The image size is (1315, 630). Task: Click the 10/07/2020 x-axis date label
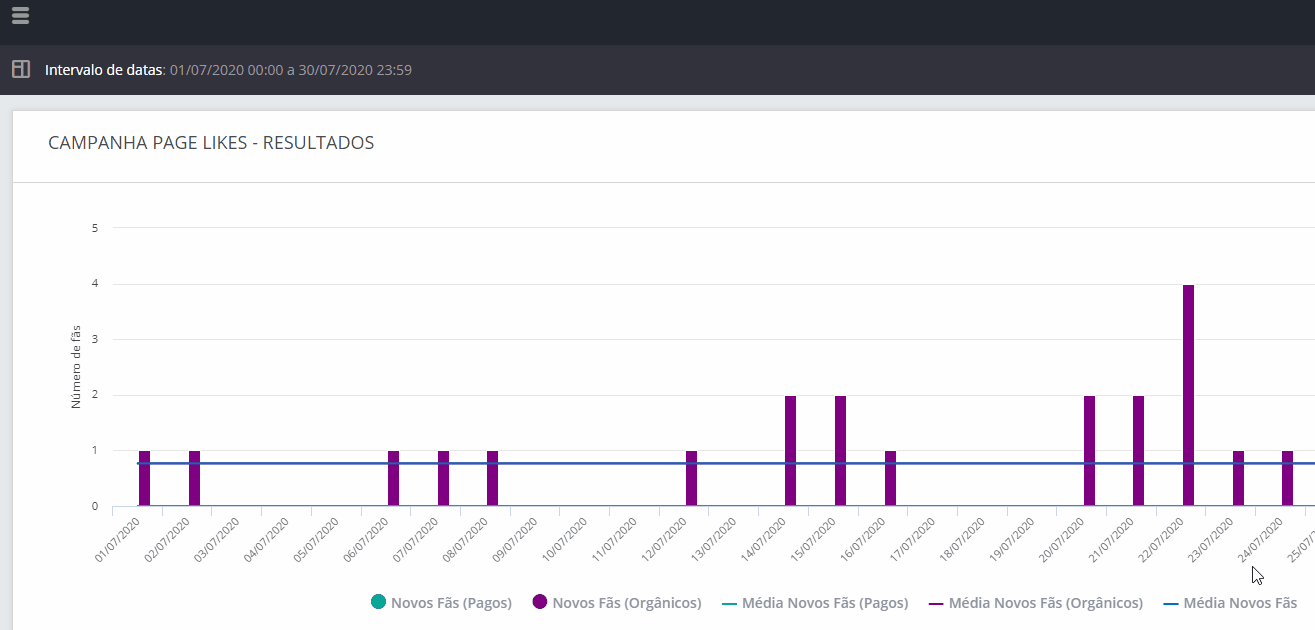[567, 539]
